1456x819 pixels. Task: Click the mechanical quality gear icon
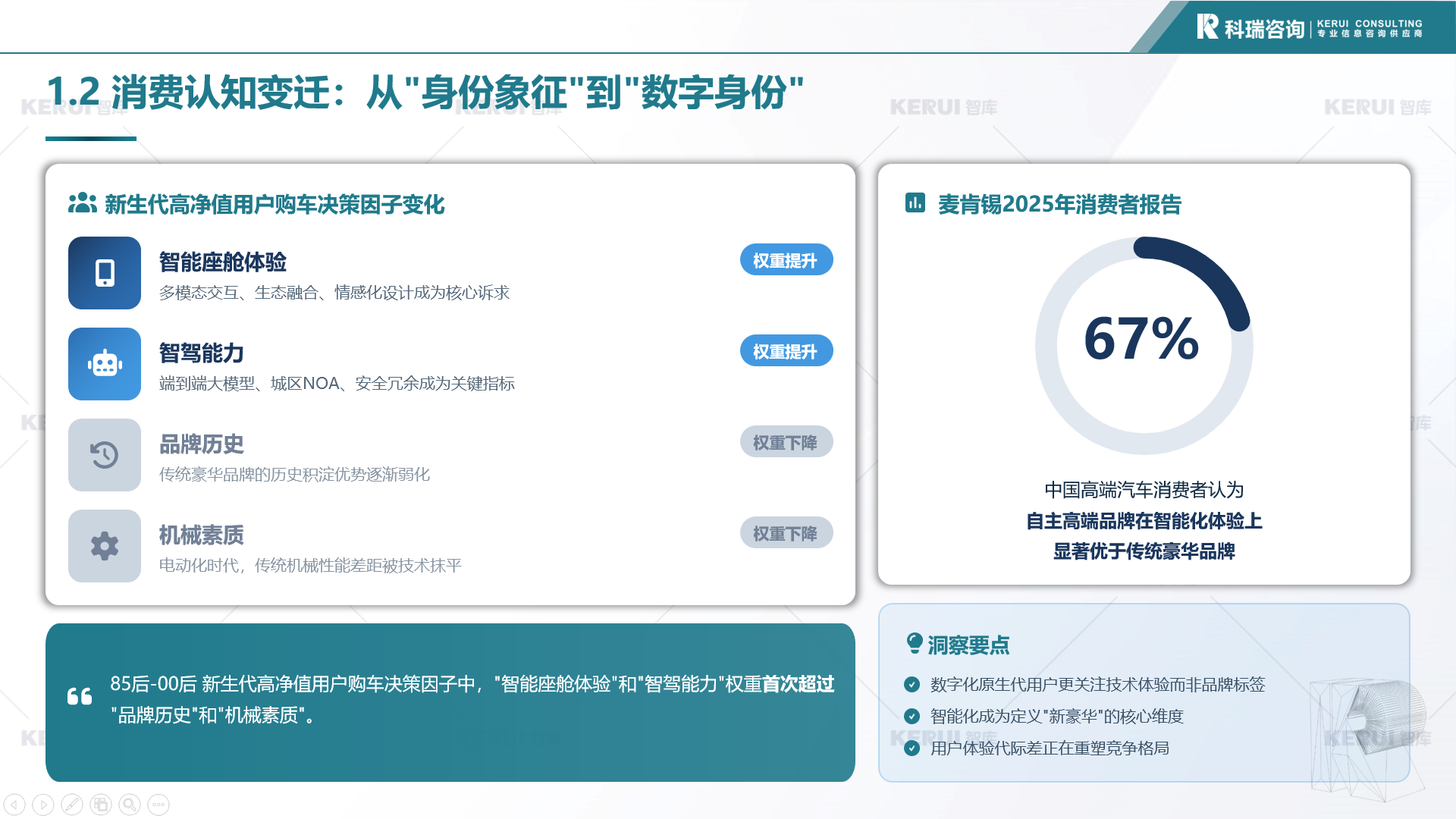coord(105,546)
